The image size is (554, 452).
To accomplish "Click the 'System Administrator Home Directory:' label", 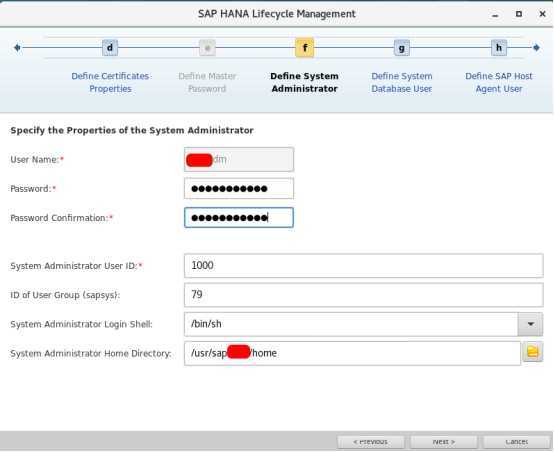I will click(91, 353).
